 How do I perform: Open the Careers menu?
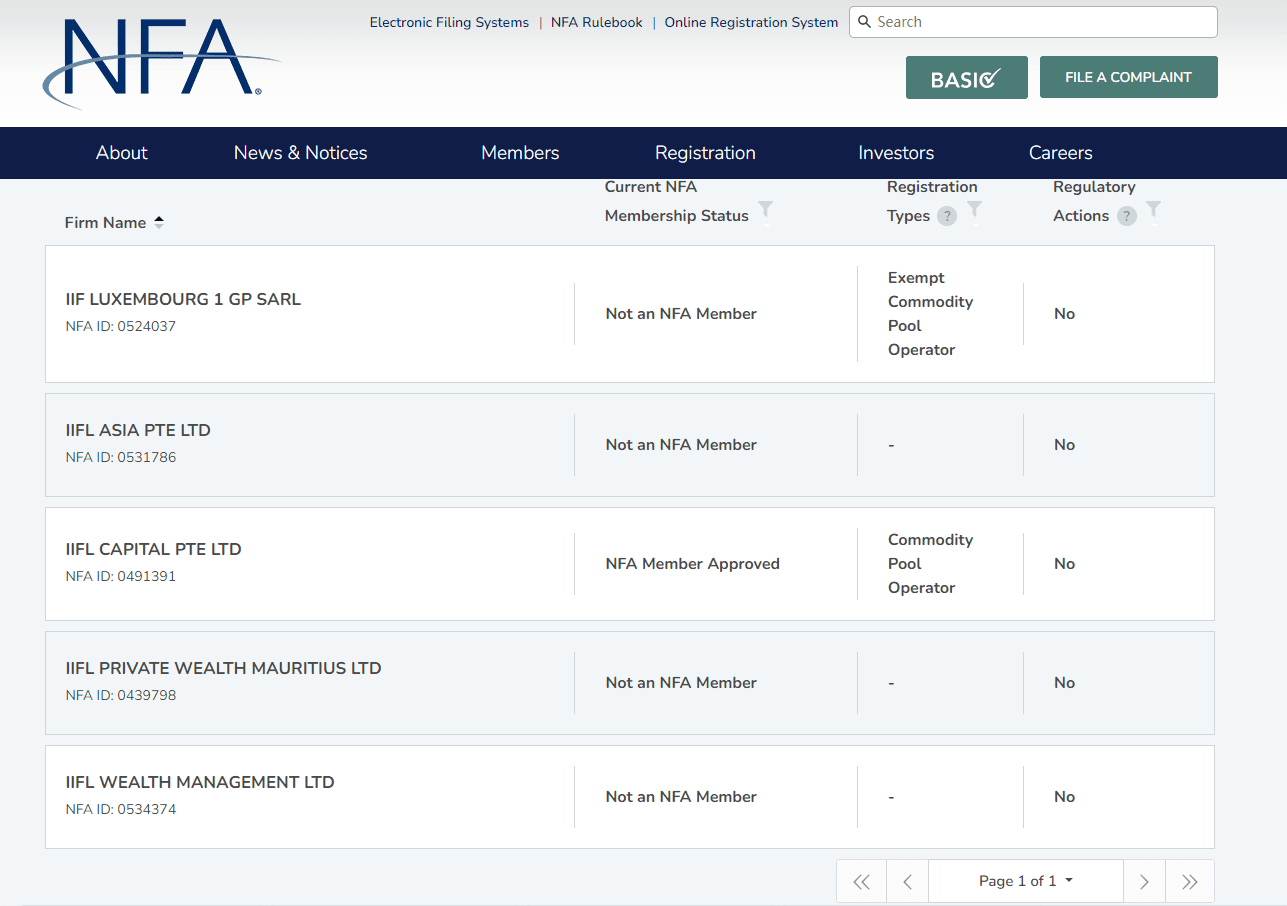click(1061, 153)
